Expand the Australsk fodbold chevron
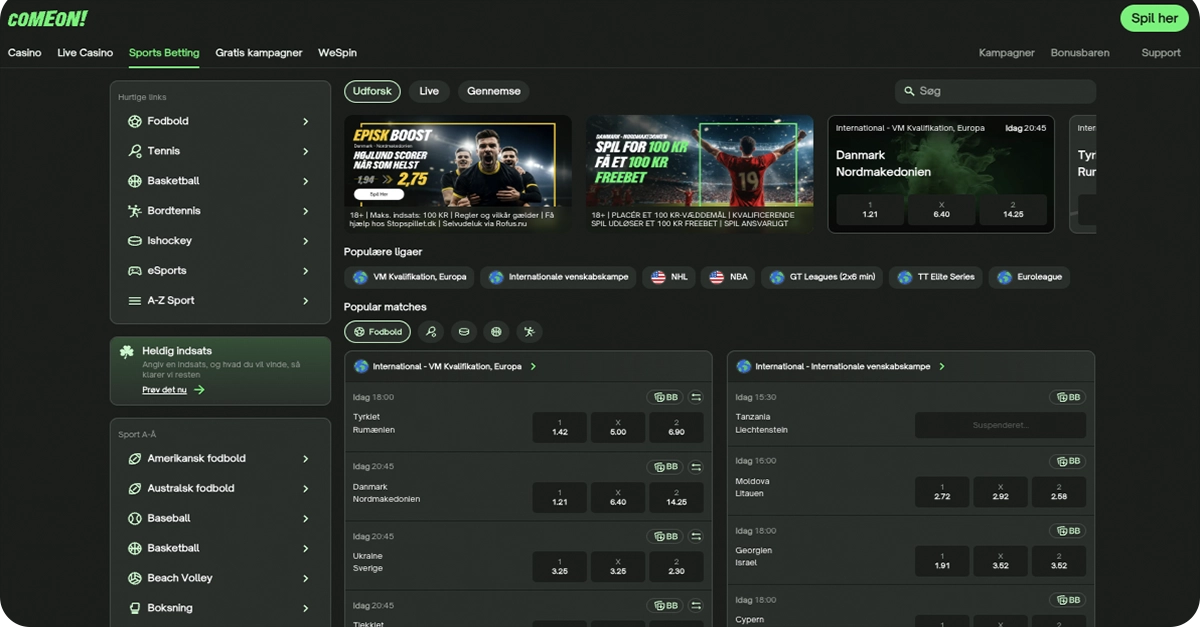The image size is (1200, 627). pyautogui.click(x=306, y=488)
